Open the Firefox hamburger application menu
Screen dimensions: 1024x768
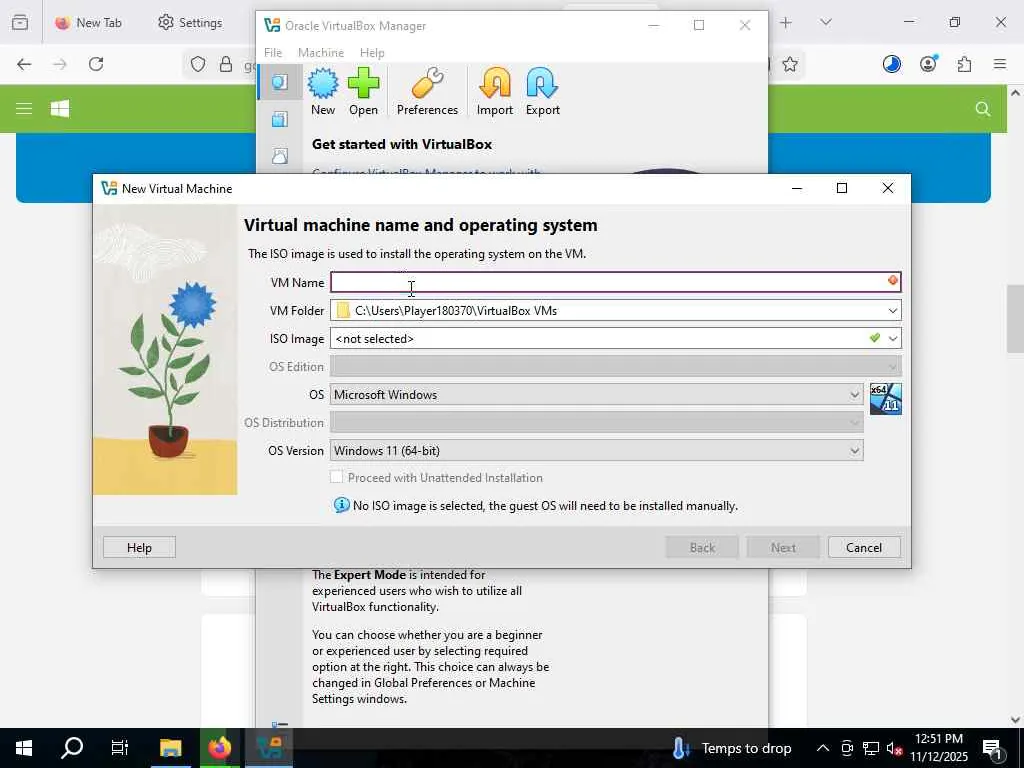point(1000,64)
